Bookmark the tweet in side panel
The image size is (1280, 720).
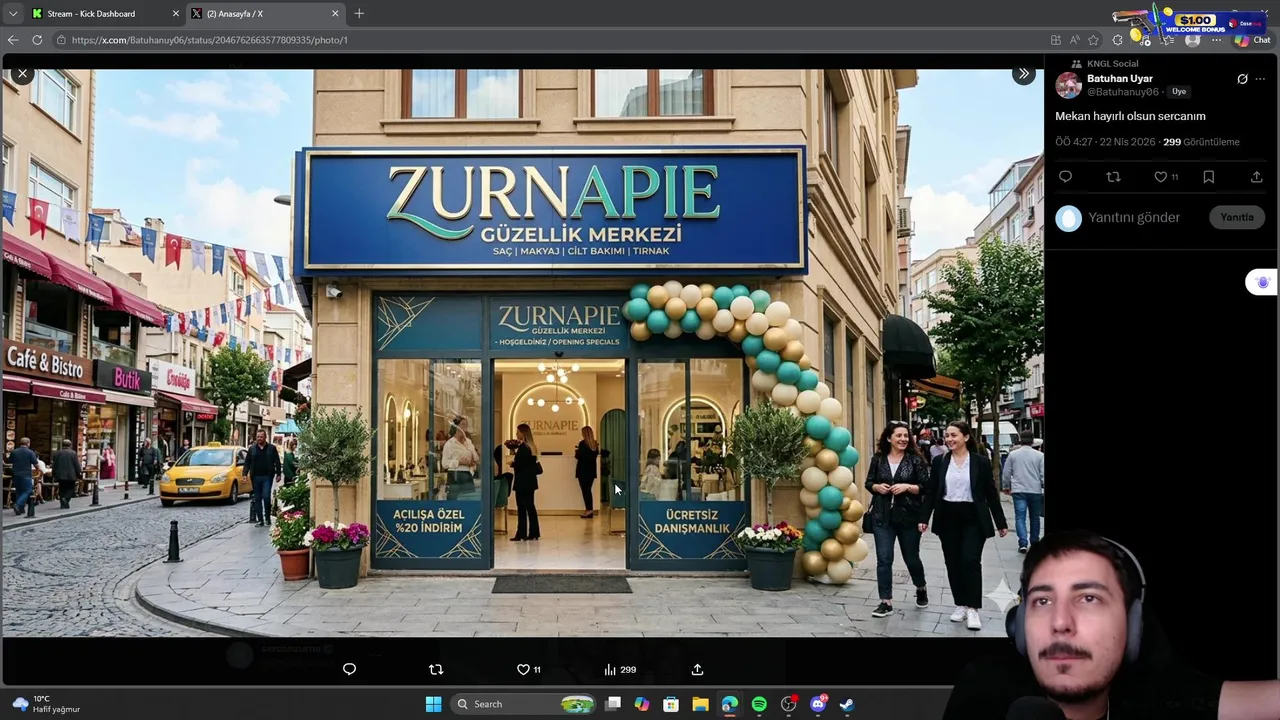(x=1208, y=177)
